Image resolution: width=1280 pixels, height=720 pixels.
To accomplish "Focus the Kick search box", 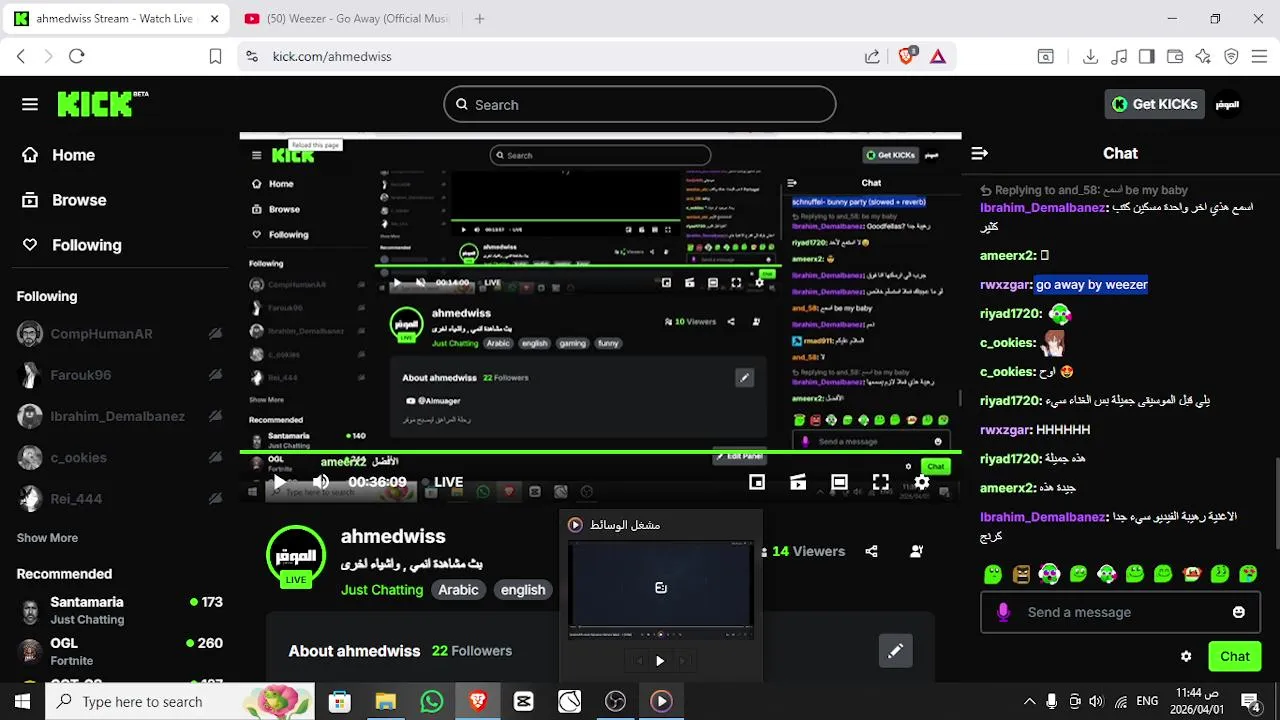I will click(640, 104).
